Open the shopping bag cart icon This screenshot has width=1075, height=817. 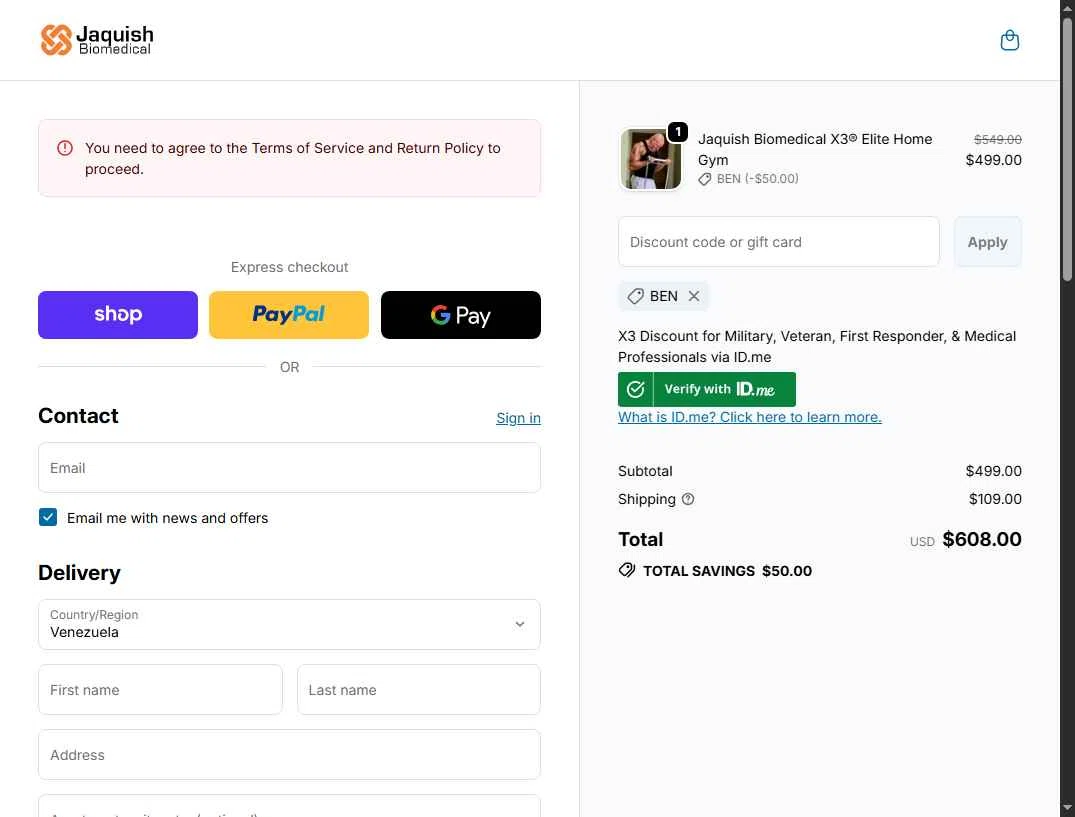[x=1010, y=40]
